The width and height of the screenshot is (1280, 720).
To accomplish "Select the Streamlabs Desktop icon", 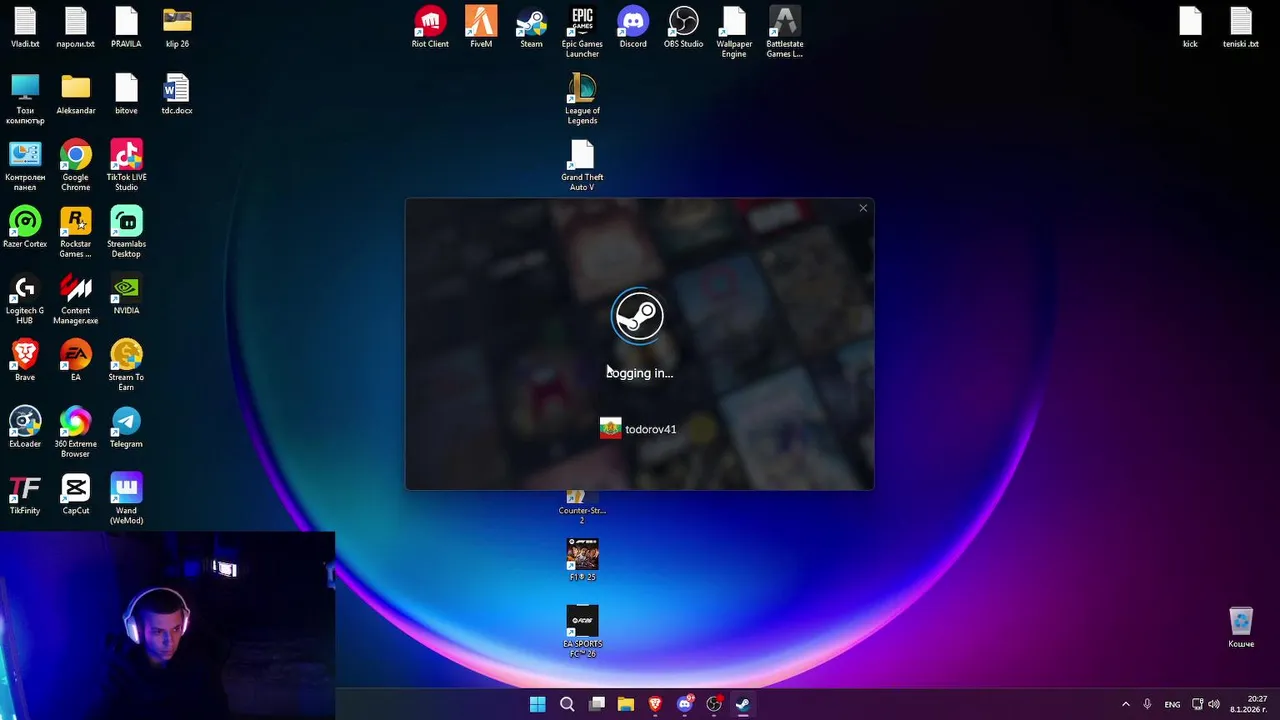I will tap(126, 232).
